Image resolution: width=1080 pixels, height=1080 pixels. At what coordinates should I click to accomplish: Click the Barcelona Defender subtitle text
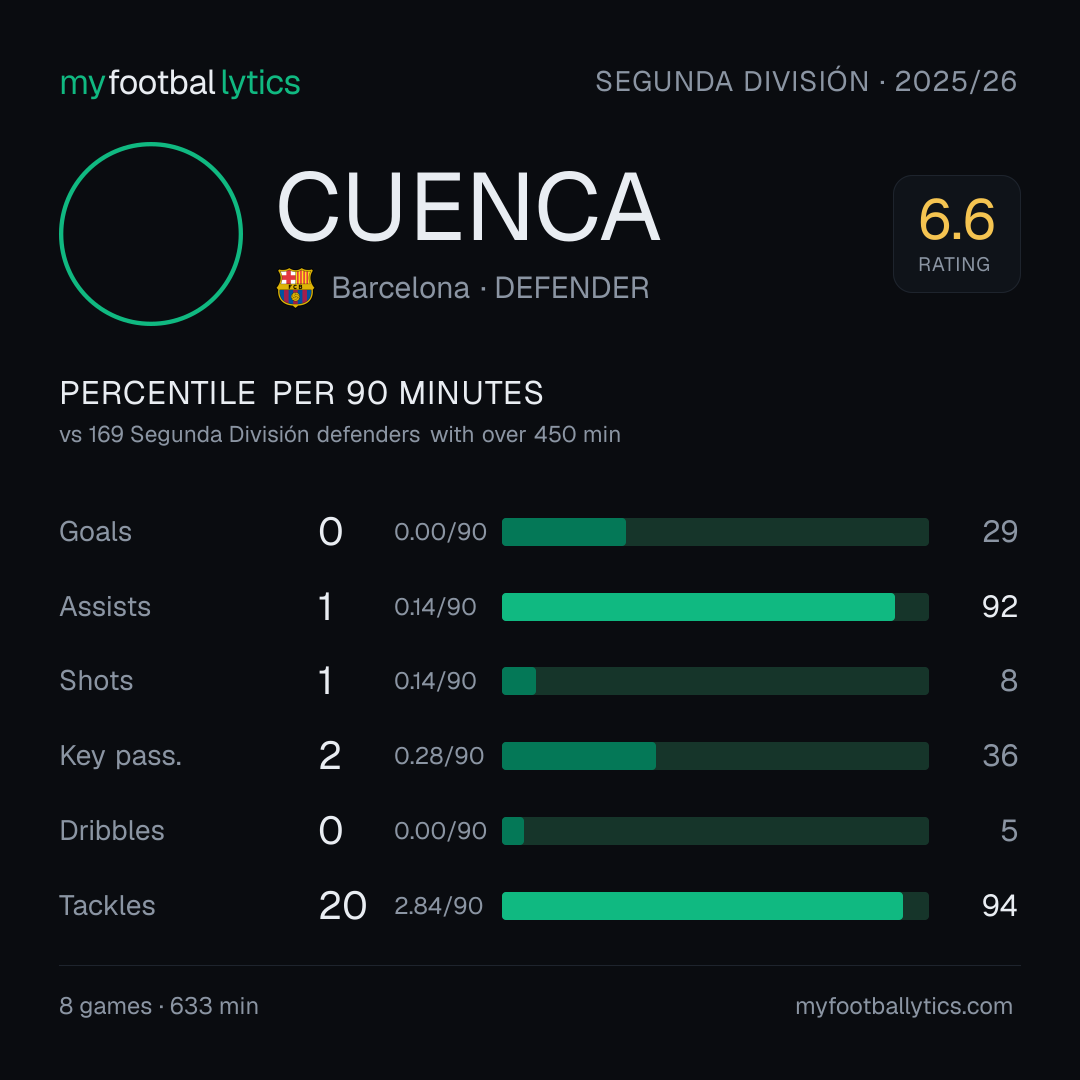point(490,288)
